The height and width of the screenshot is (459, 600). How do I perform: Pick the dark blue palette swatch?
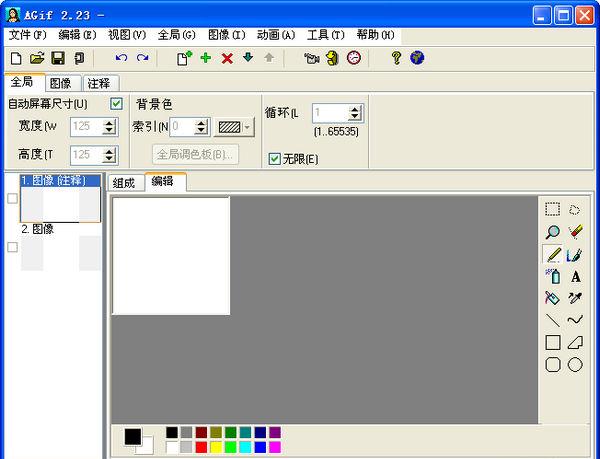[260, 433]
